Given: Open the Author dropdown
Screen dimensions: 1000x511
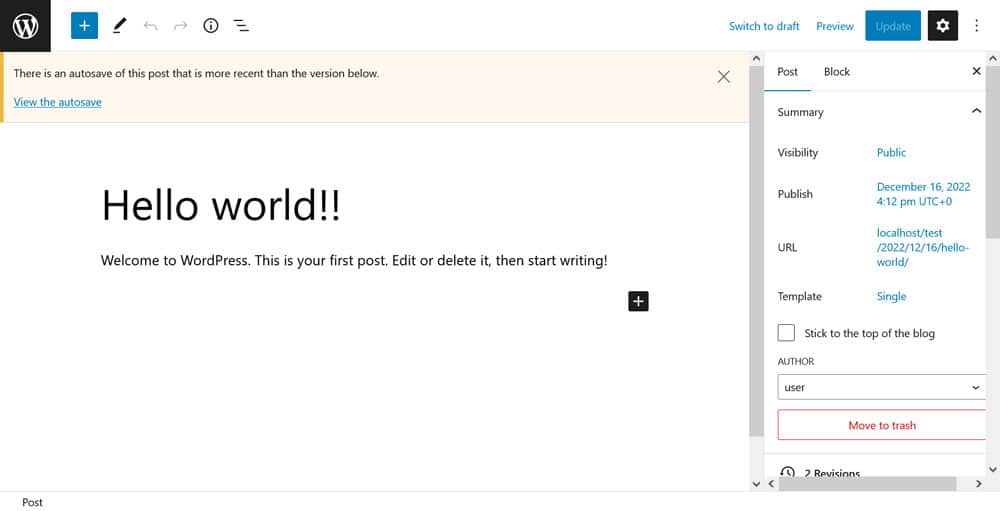Looking at the screenshot, I should click(881, 387).
